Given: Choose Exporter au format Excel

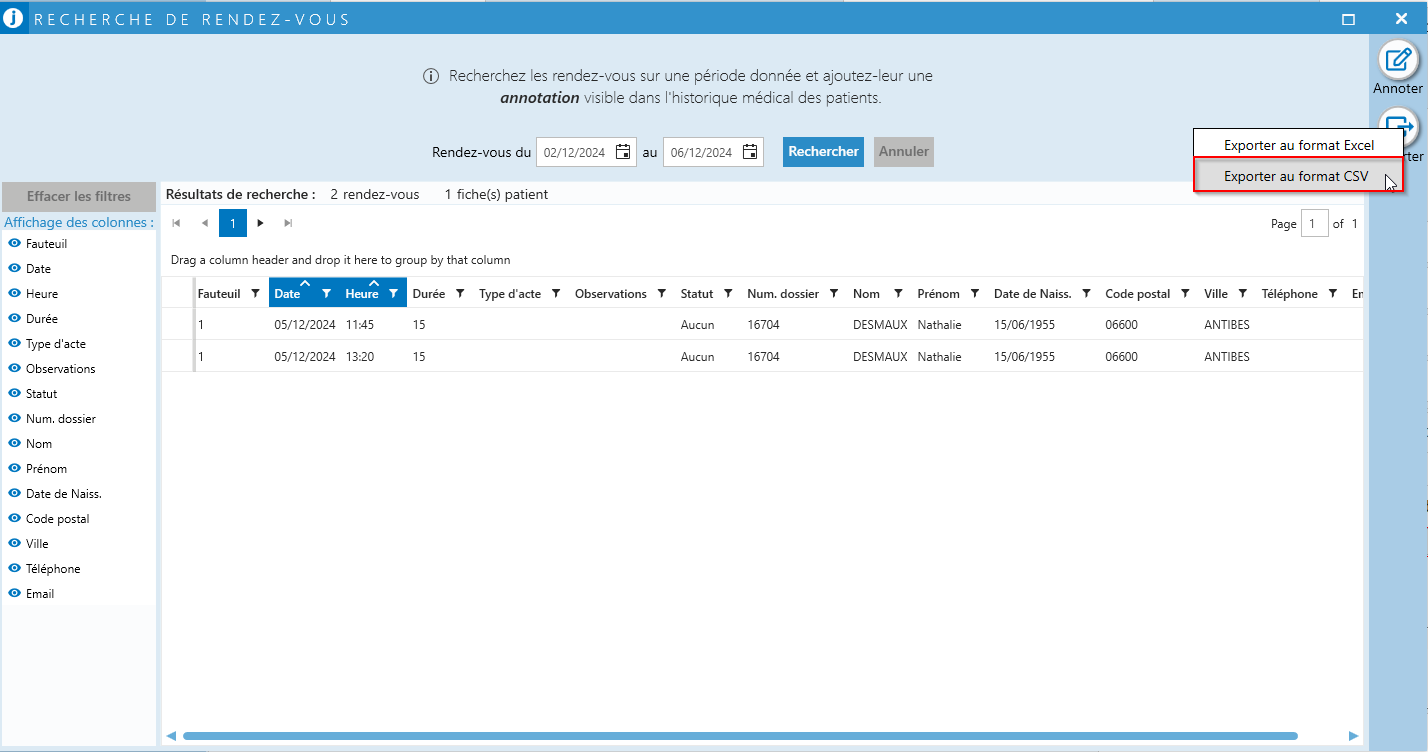Looking at the screenshot, I should tap(1298, 145).
